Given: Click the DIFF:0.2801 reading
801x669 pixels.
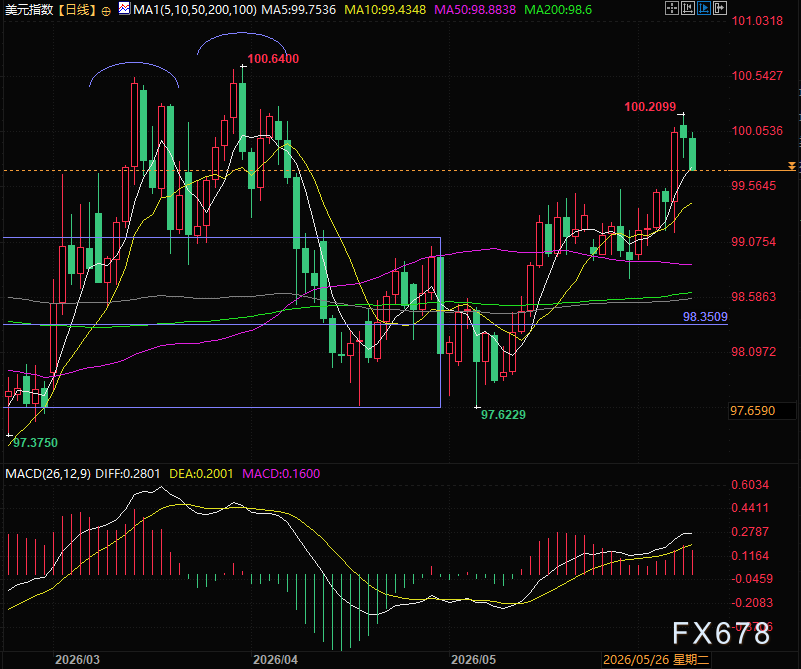Looking at the screenshot, I should point(128,473).
